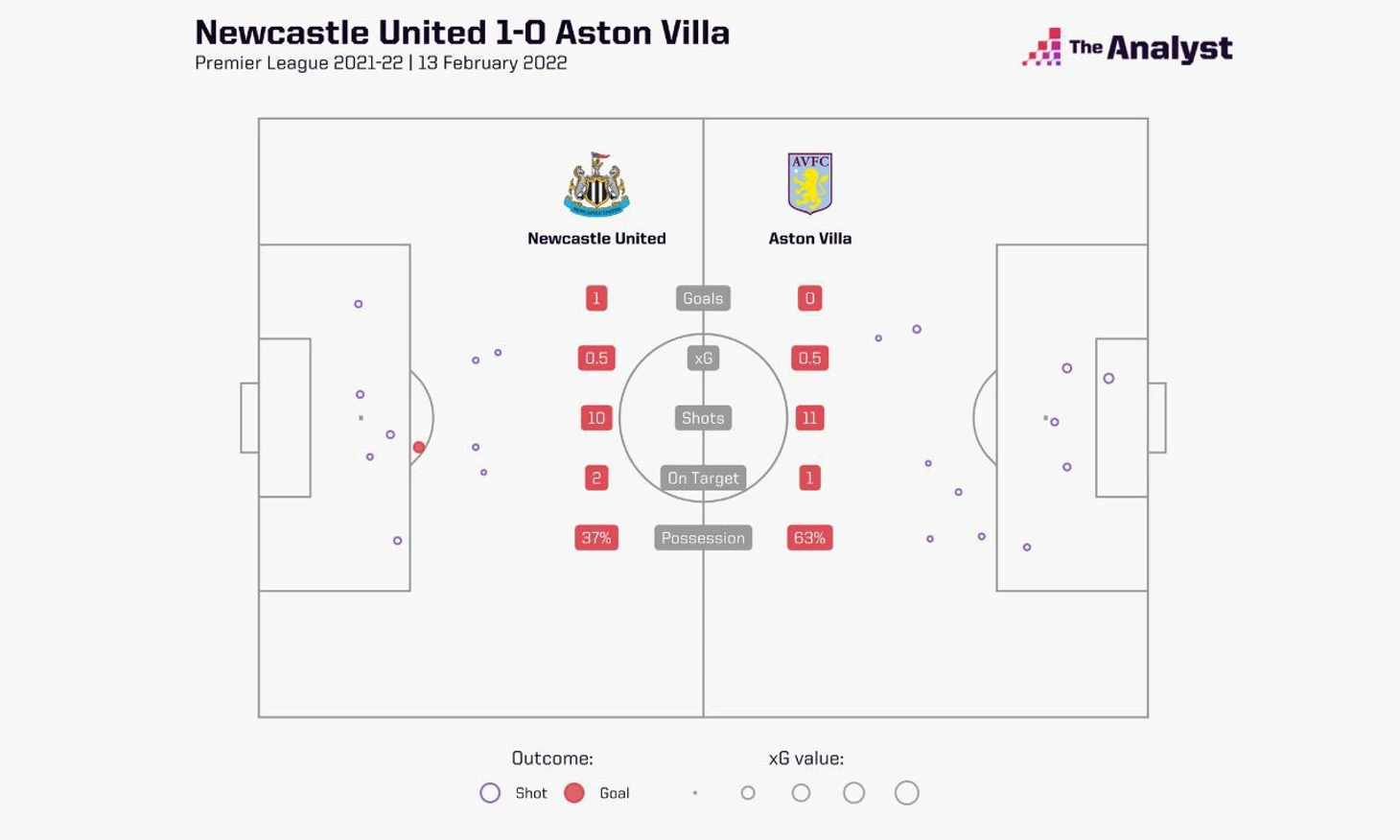The width and height of the screenshot is (1400, 840).
Task: Click the Aston Villa team name
Action: 810,239
